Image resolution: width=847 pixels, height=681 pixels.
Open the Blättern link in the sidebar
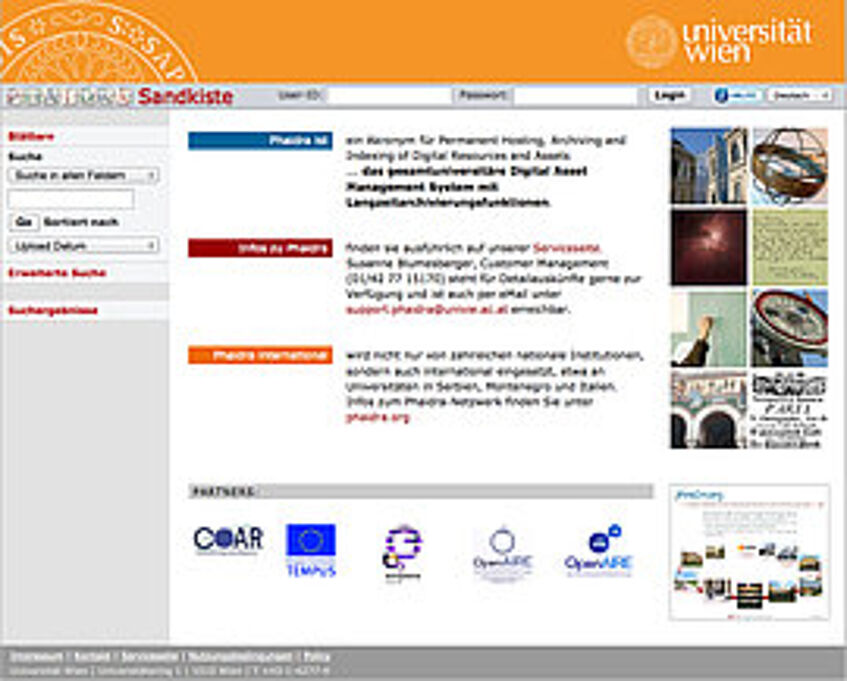tap(31, 137)
